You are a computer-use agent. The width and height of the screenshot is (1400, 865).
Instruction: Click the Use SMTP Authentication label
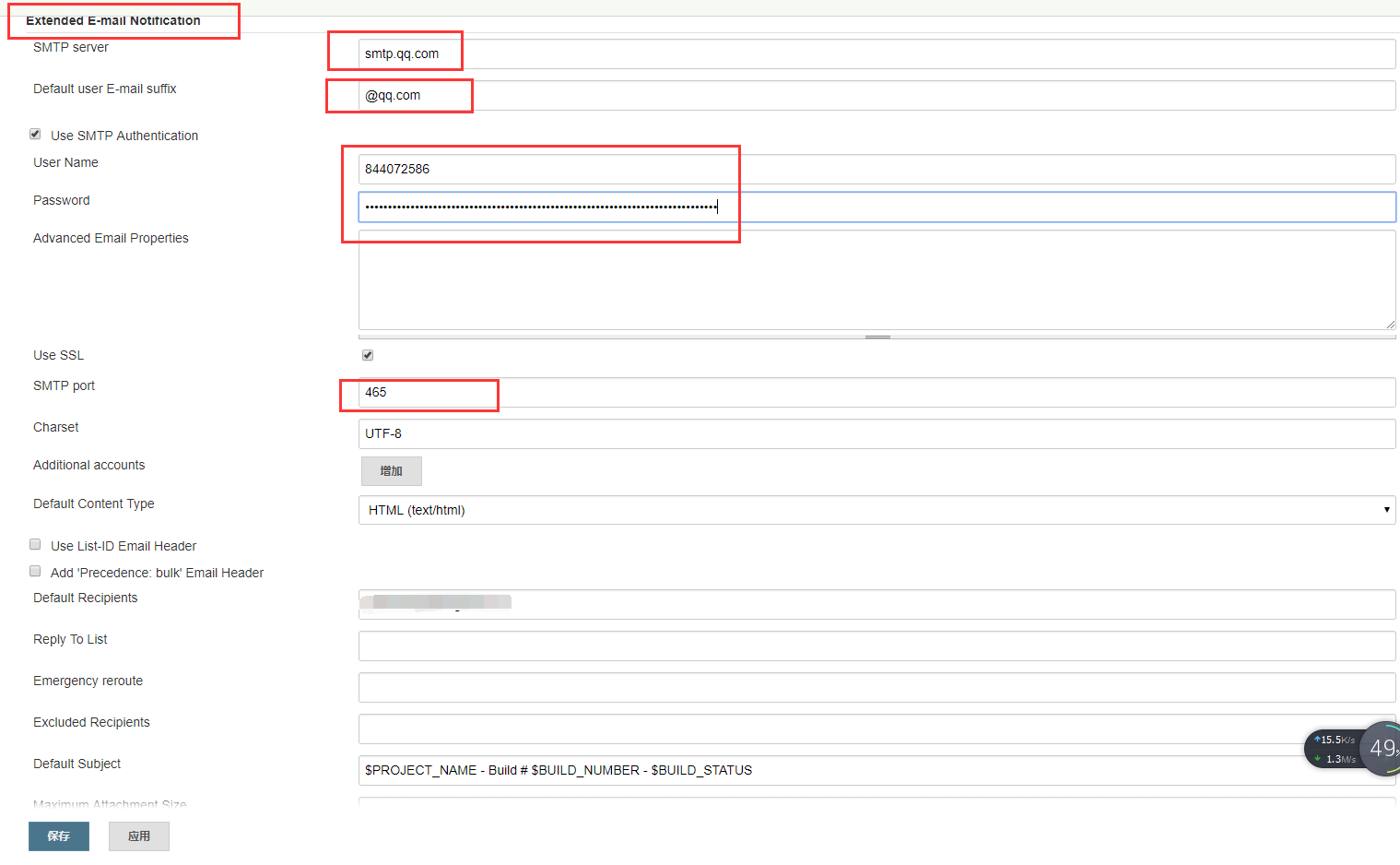[124, 136]
